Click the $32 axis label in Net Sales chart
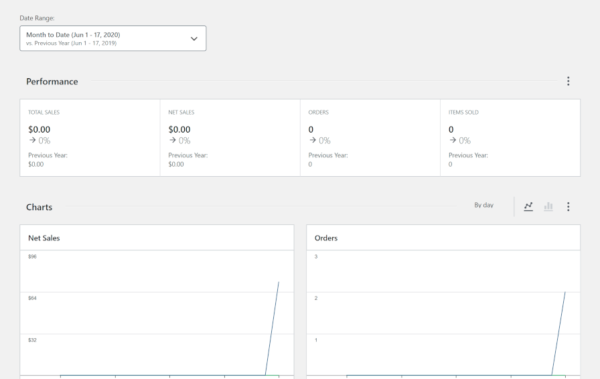The image size is (600, 379). click(x=33, y=340)
